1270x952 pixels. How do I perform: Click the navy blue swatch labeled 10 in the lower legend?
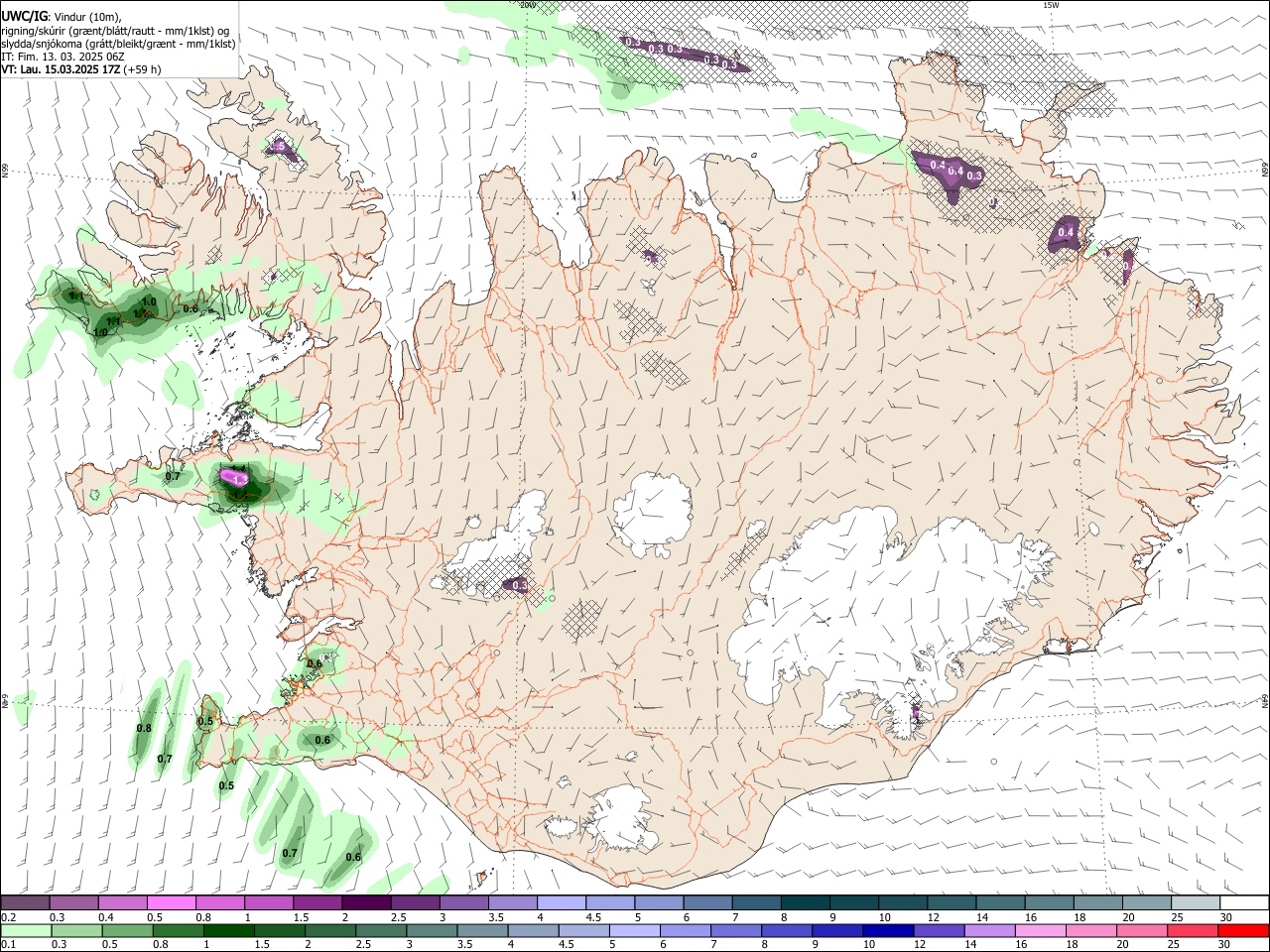pos(887,930)
